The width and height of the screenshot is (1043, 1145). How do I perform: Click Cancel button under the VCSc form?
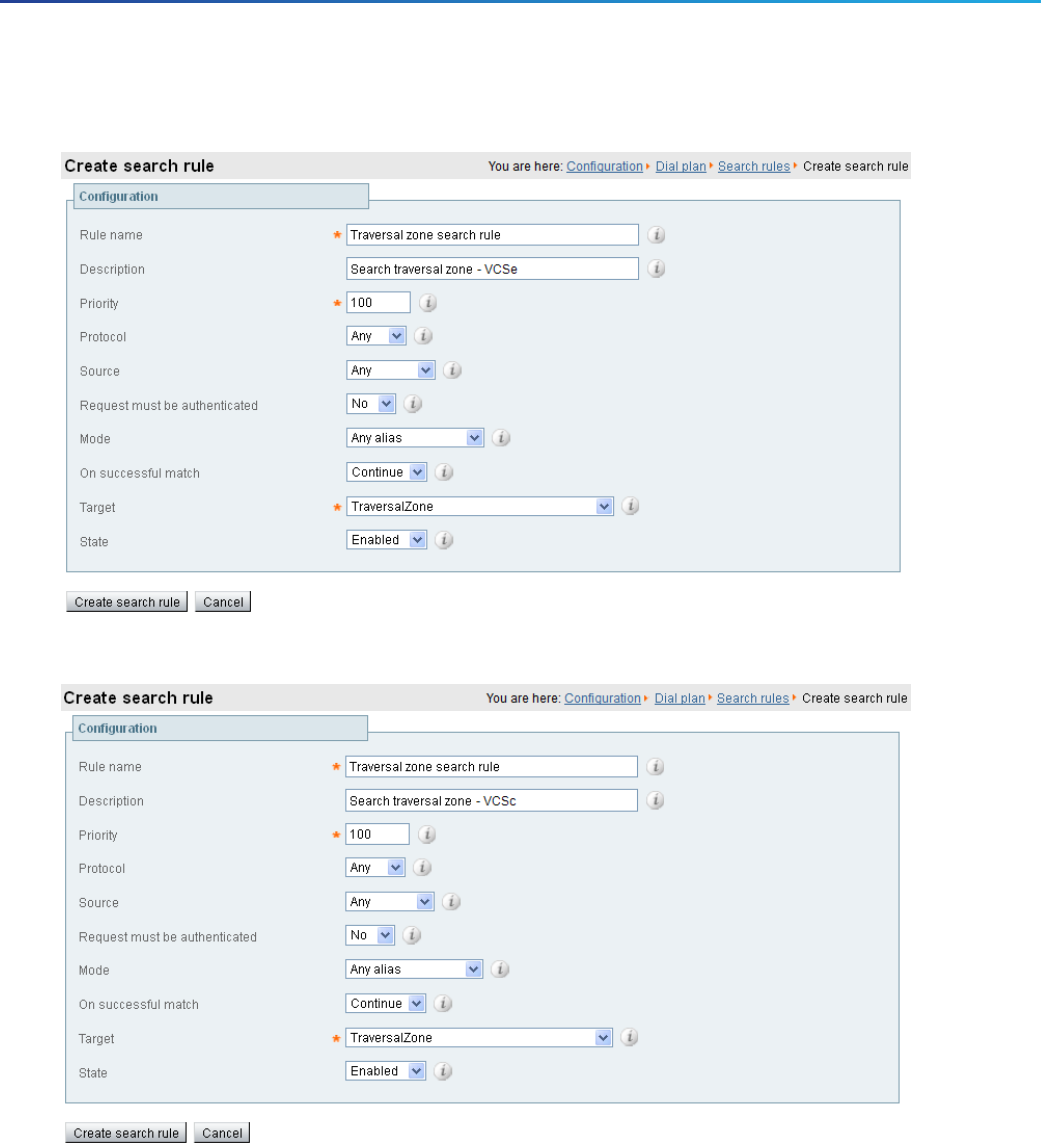click(x=222, y=1133)
